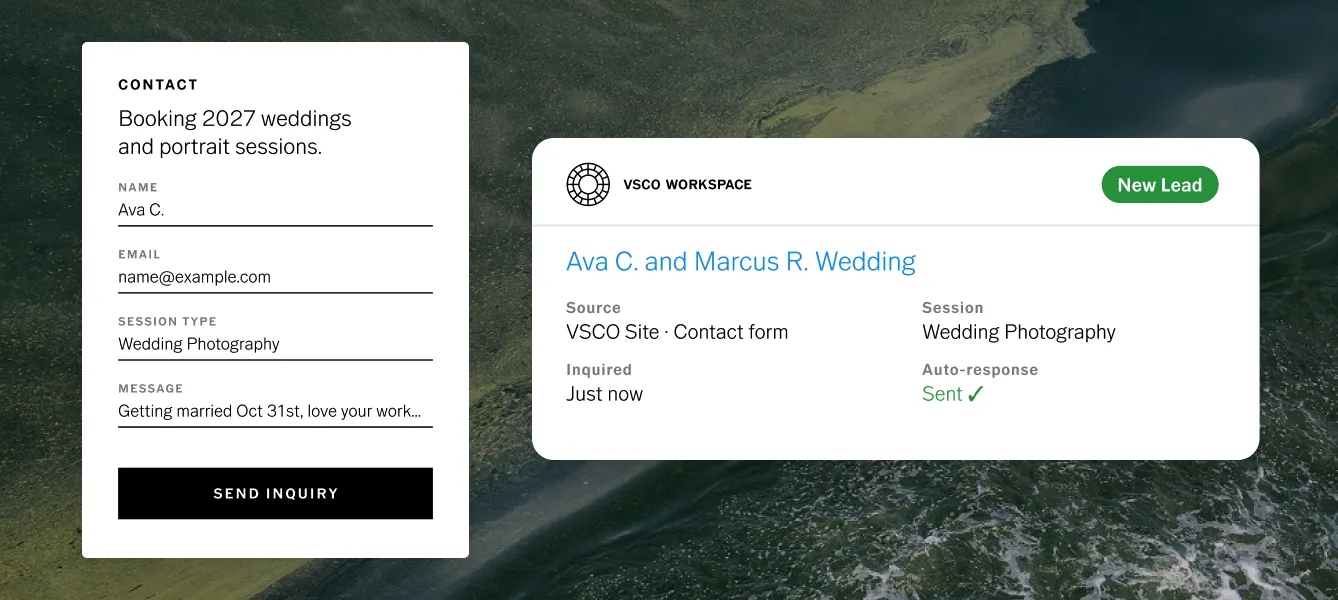
Task: Click the MESSAGE field label
Action: tap(150, 388)
